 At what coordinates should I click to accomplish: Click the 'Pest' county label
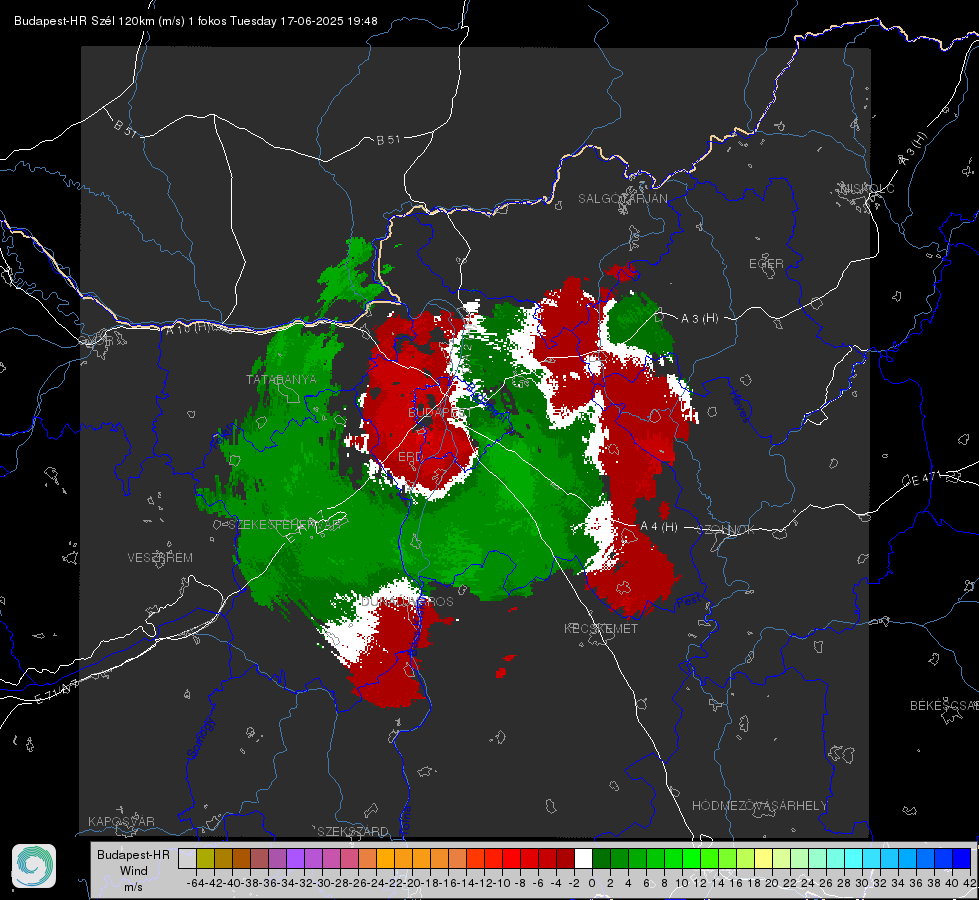pos(690,602)
